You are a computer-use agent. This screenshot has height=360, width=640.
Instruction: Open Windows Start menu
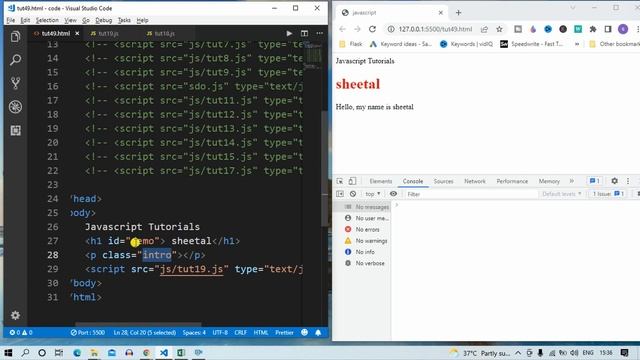click(x=8, y=353)
